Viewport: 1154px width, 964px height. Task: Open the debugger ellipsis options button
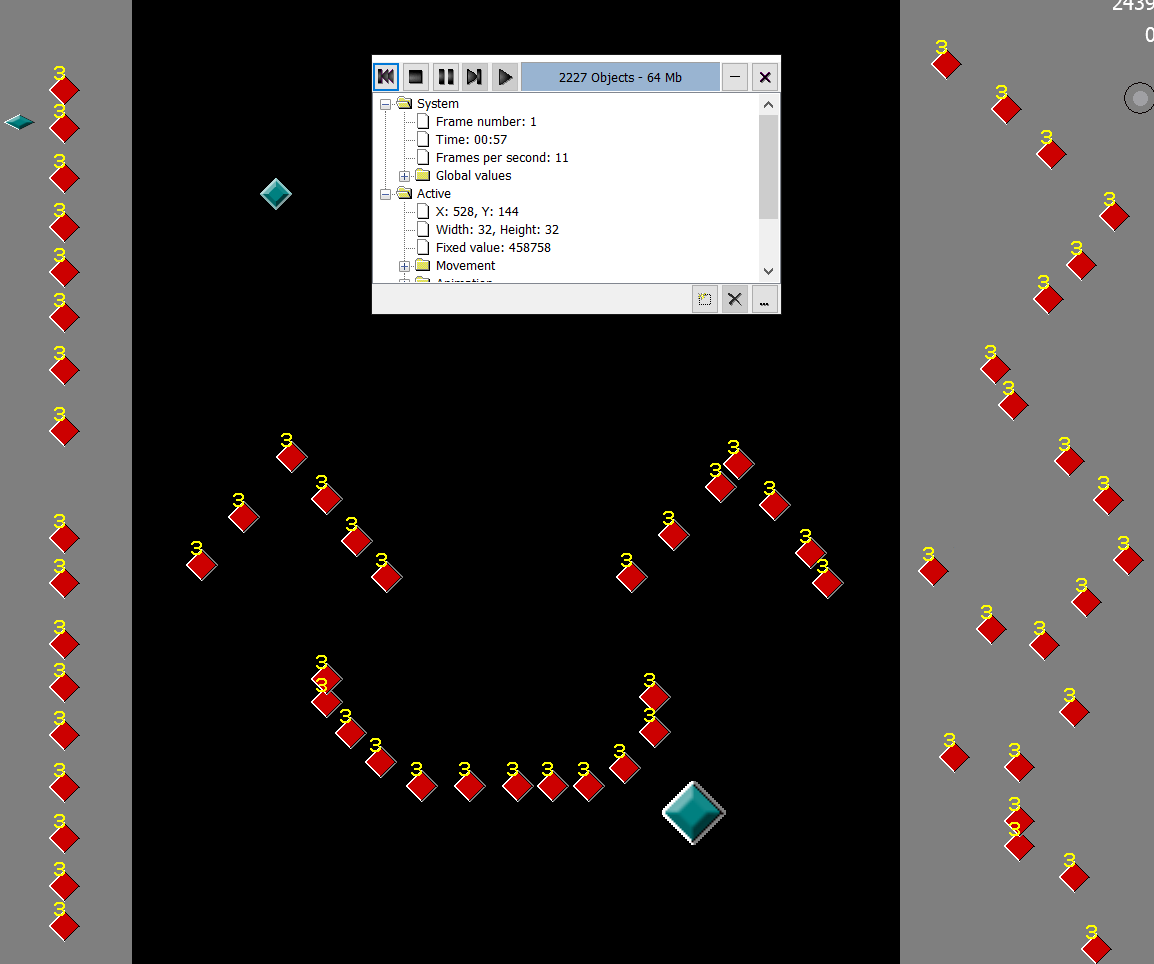click(x=765, y=299)
